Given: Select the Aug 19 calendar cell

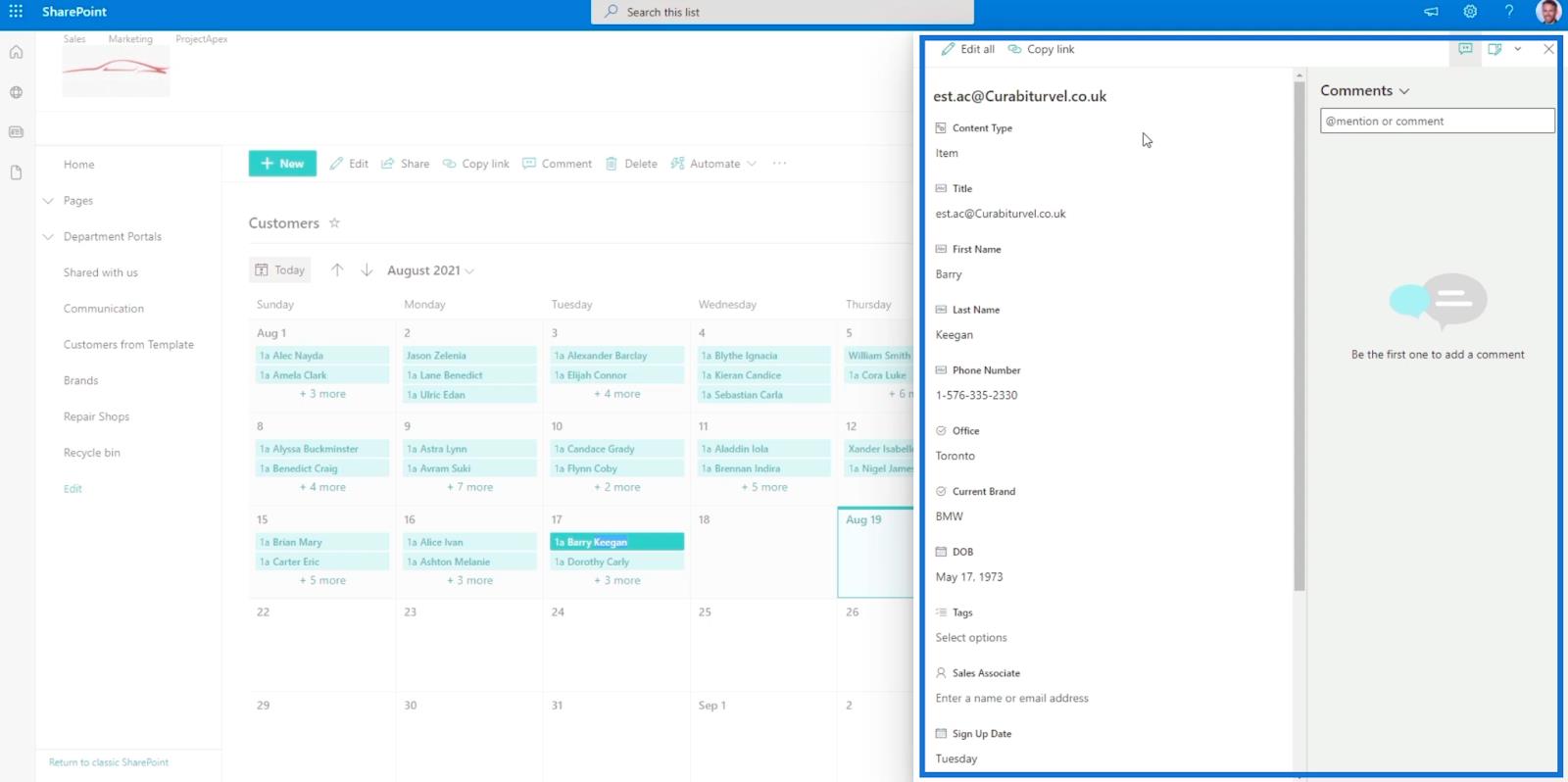Looking at the screenshot, I should (x=876, y=552).
